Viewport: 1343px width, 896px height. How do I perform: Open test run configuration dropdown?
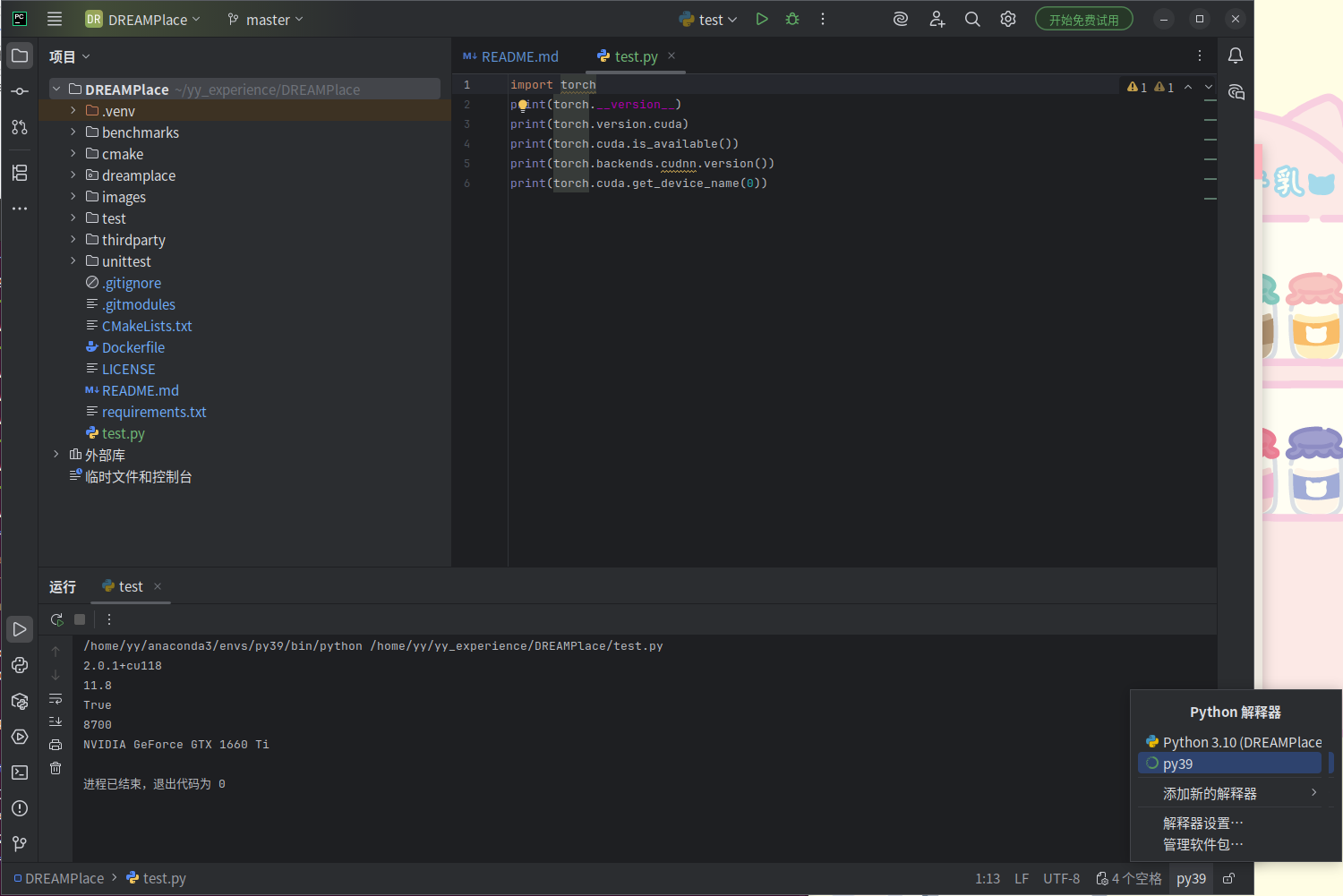[708, 19]
